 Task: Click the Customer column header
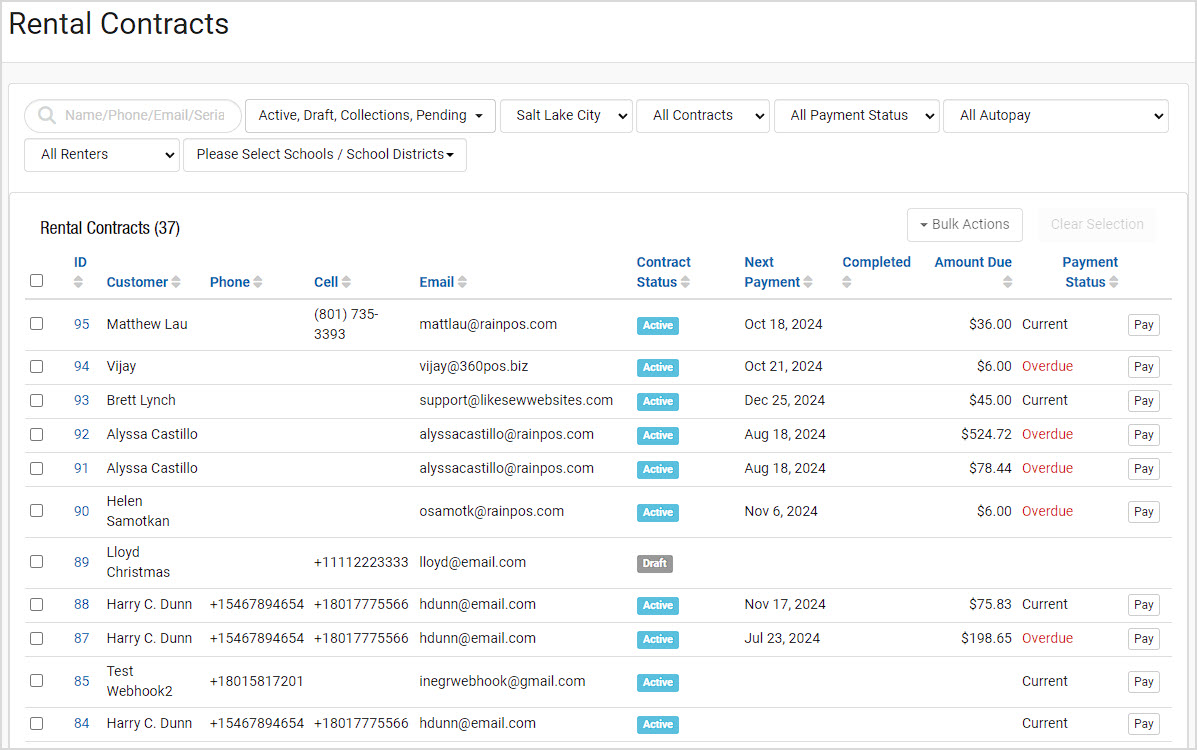137,282
